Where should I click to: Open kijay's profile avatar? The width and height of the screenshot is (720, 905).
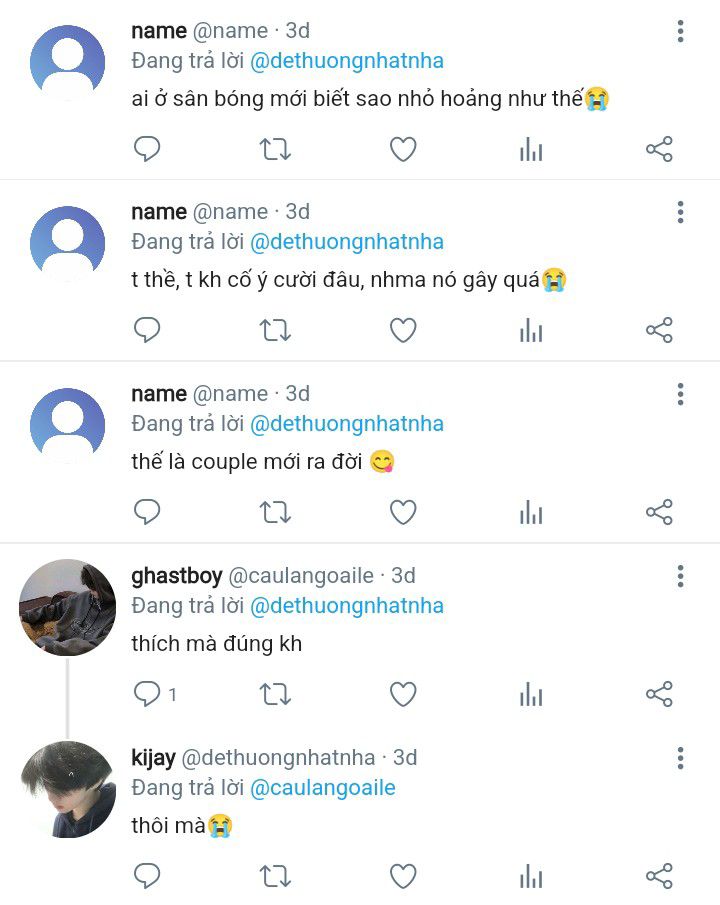click(x=68, y=789)
